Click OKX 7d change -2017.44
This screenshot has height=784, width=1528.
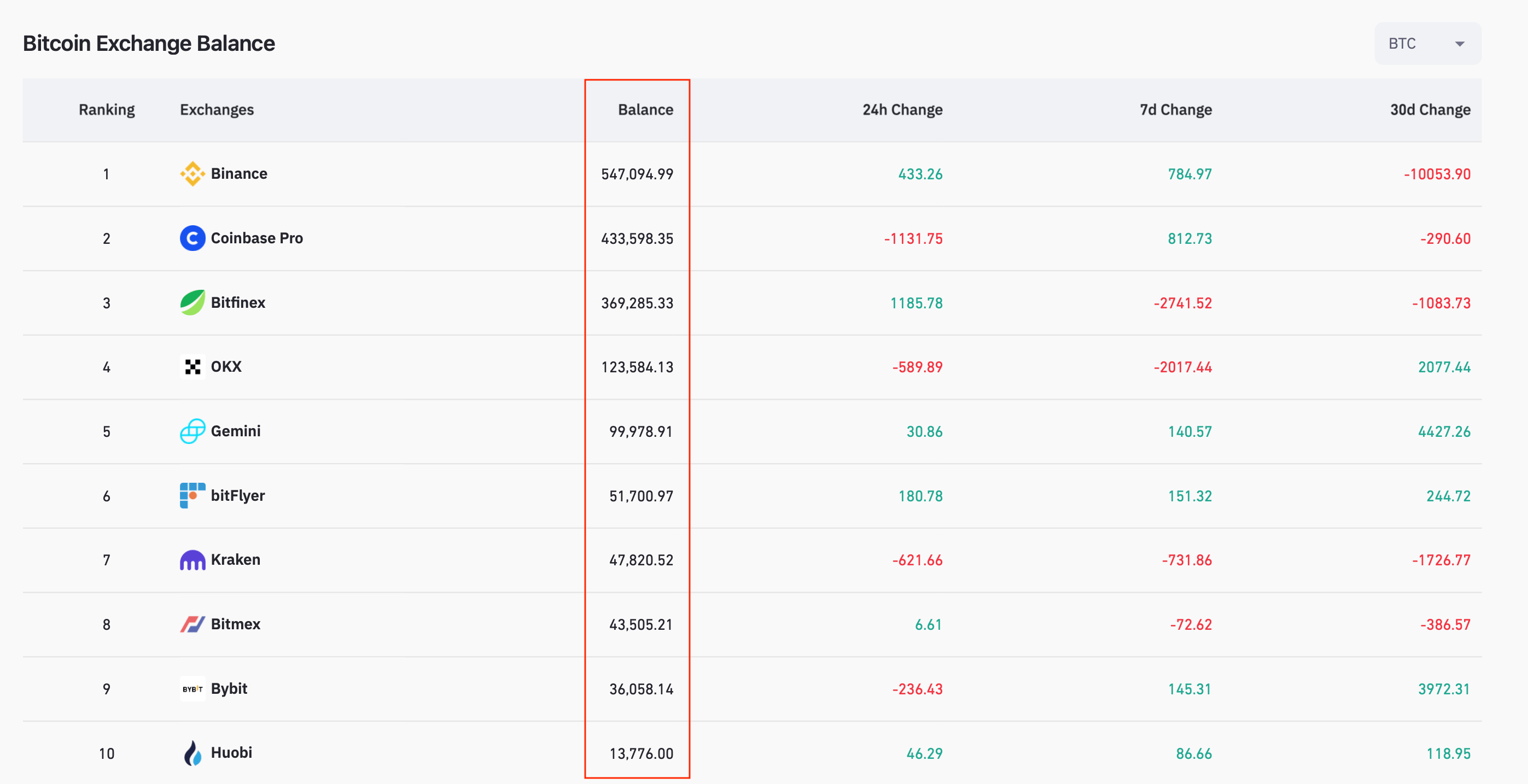click(x=1183, y=368)
